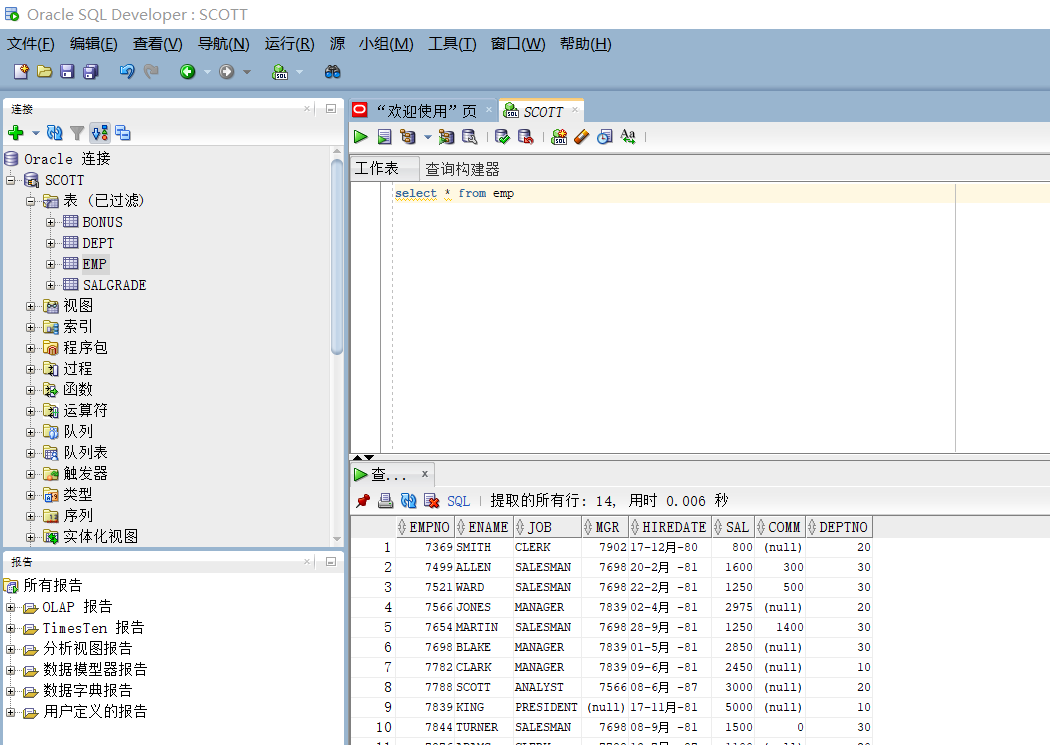Click the New file icon in main toolbar
This screenshot has width=1050, height=745.
tap(21, 71)
